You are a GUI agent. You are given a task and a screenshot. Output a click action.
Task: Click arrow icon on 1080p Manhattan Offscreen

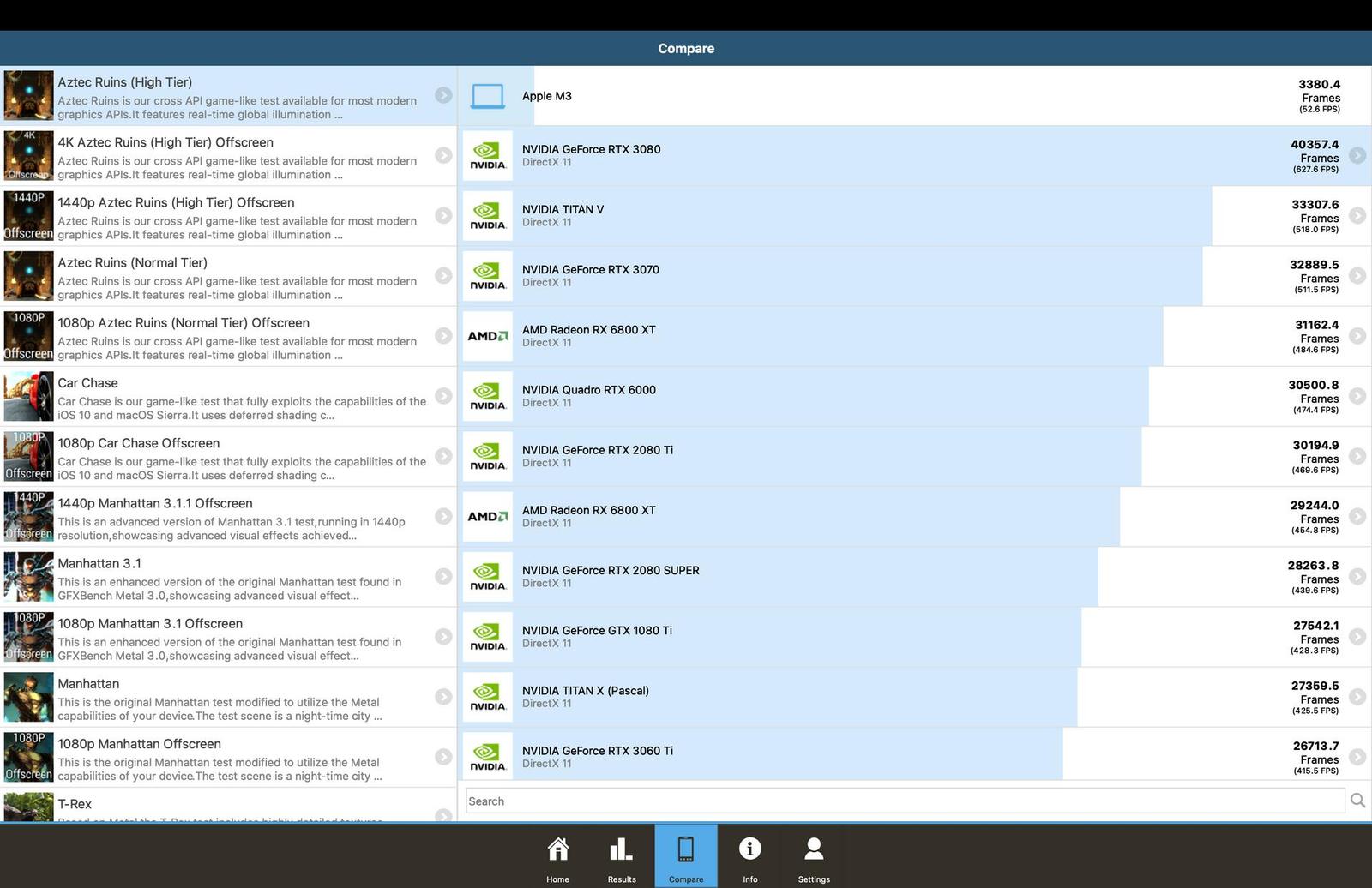pyautogui.click(x=443, y=757)
